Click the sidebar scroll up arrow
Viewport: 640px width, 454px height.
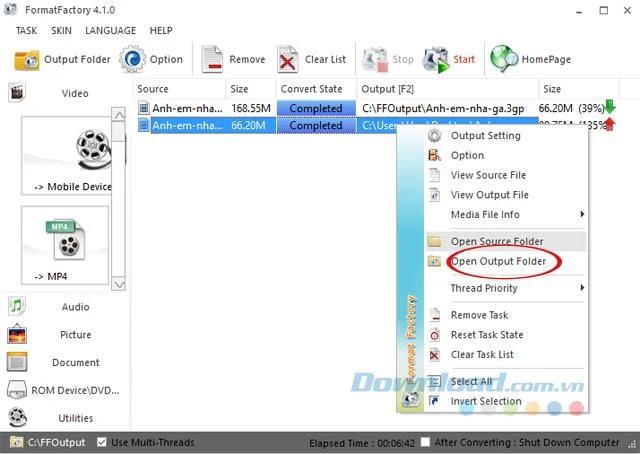point(119,115)
